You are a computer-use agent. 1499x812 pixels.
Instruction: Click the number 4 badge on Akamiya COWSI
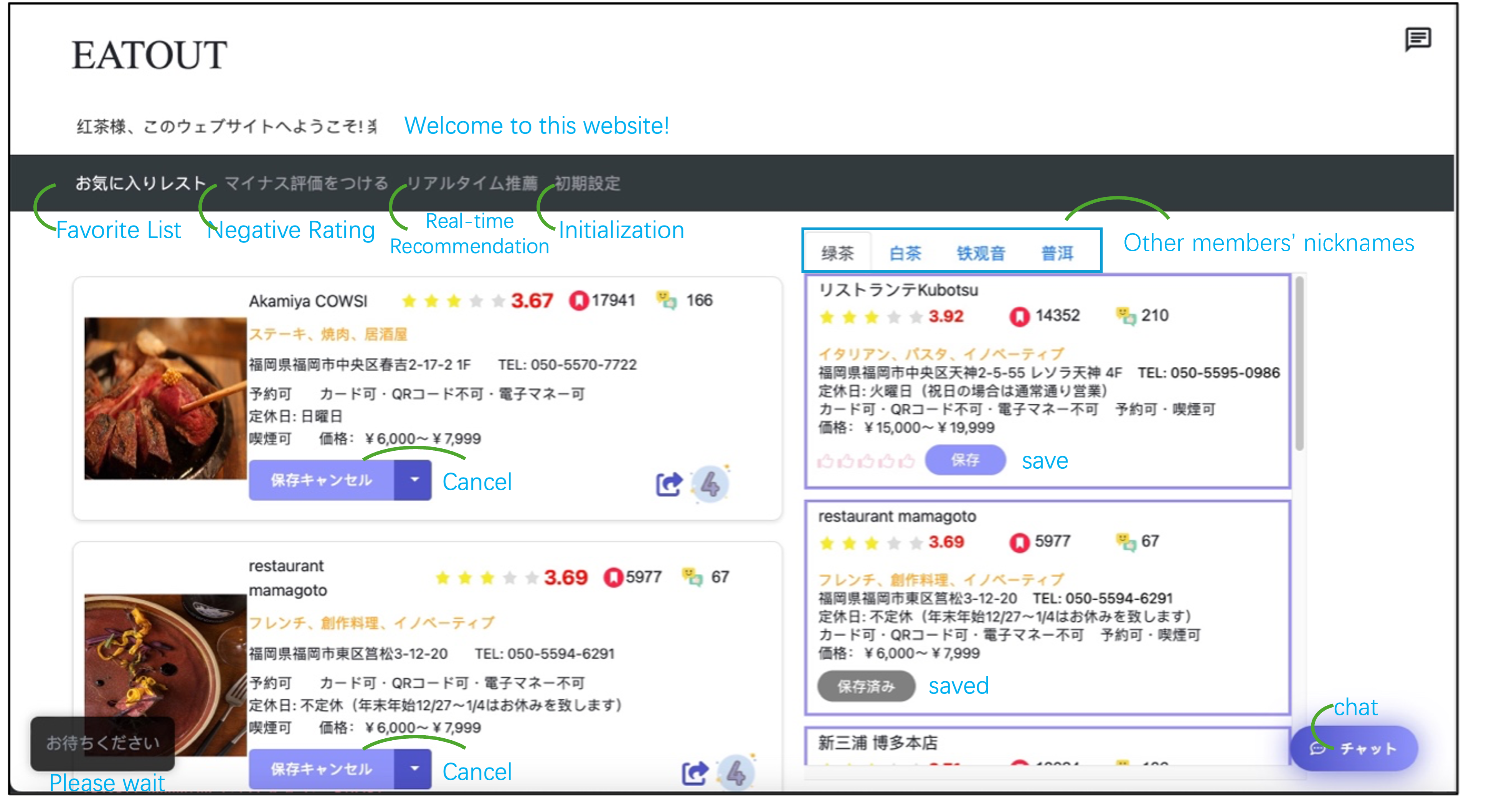click(710, 484)
